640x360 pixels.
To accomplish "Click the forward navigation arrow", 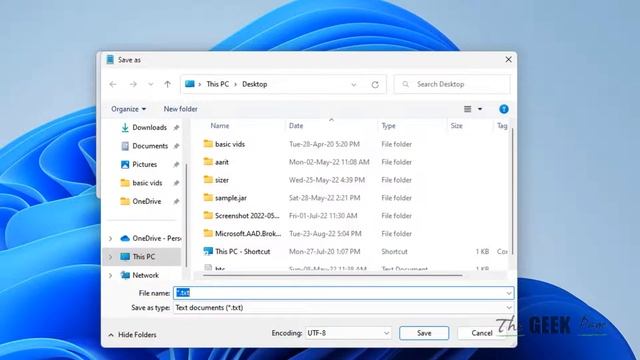I will (133, 84).
